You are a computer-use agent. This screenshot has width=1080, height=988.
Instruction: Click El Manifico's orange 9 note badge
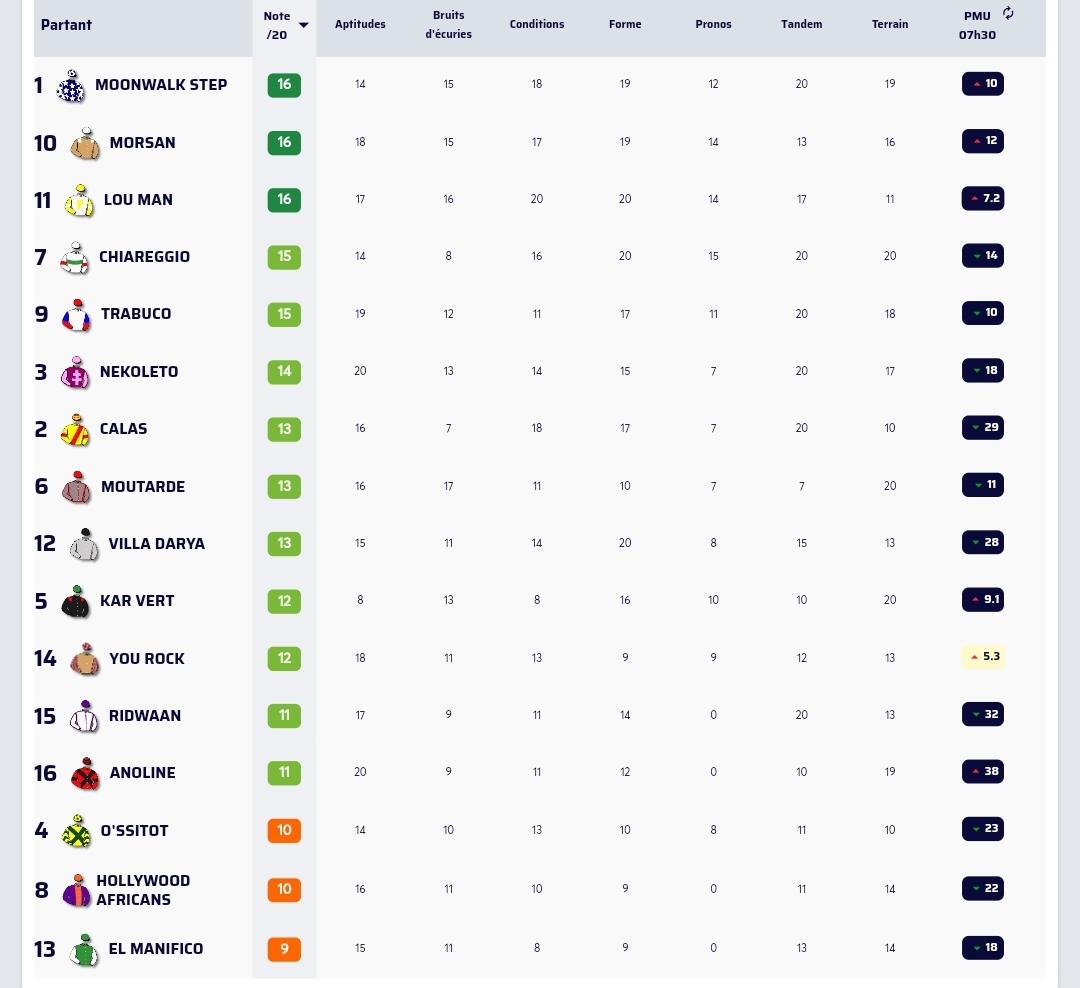[284, 949]
